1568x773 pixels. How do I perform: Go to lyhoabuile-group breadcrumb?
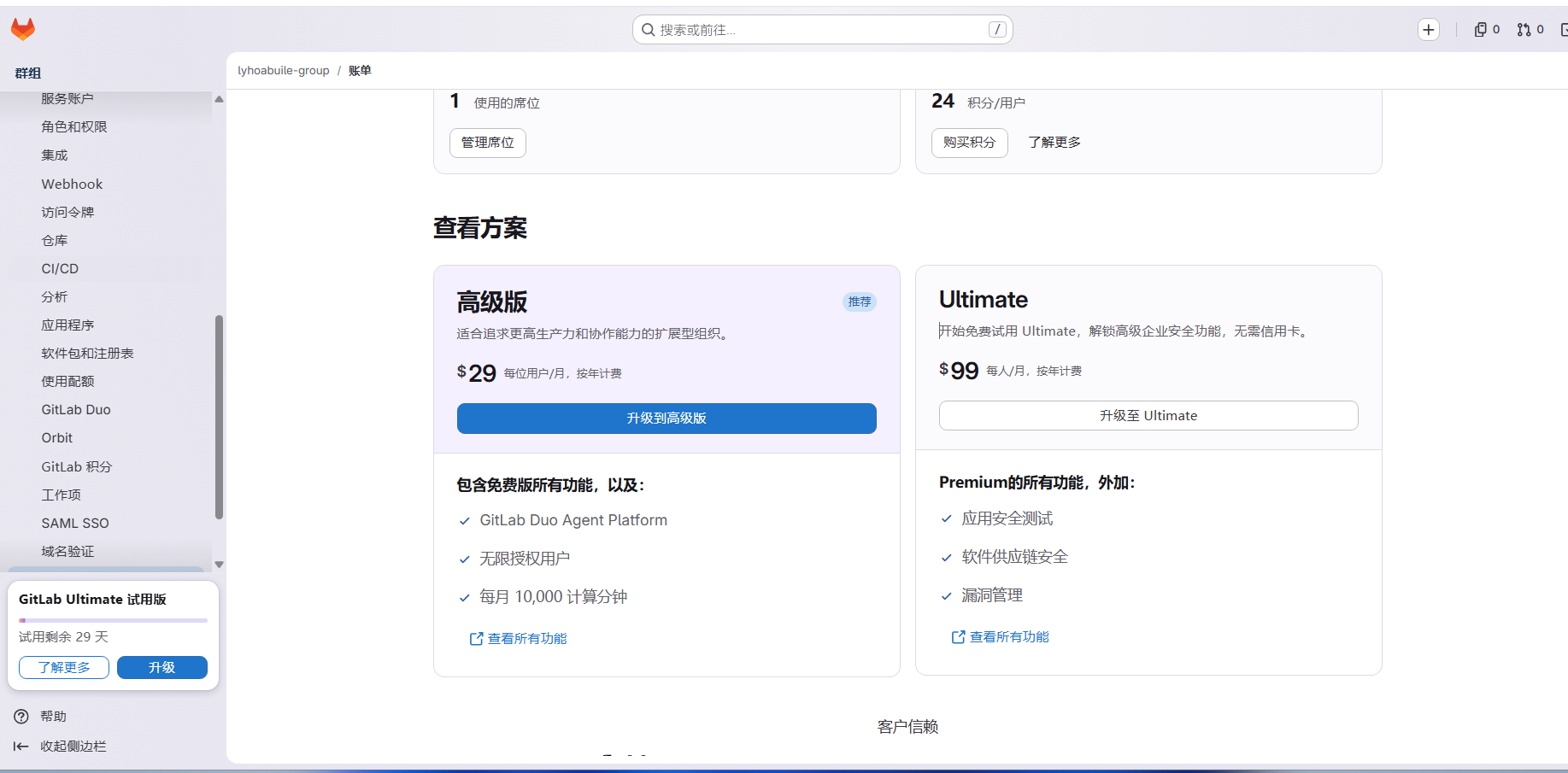tap(284, 71)
